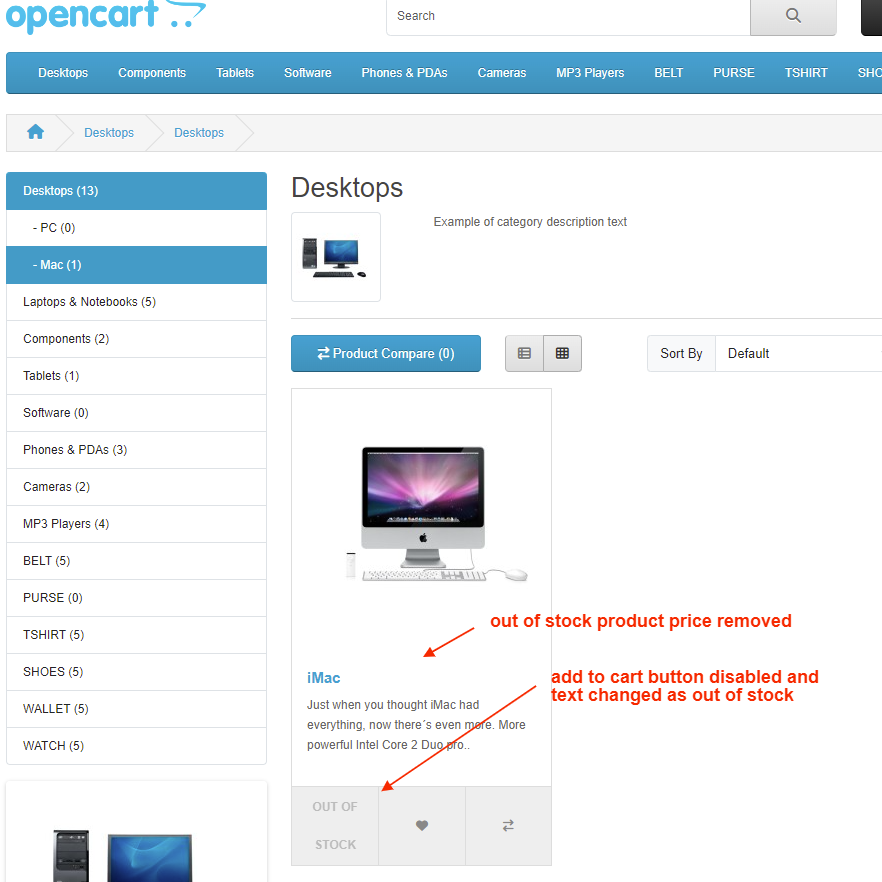Click into the Search input field
This screenshot has height=882, width=882.
(568, 16)
